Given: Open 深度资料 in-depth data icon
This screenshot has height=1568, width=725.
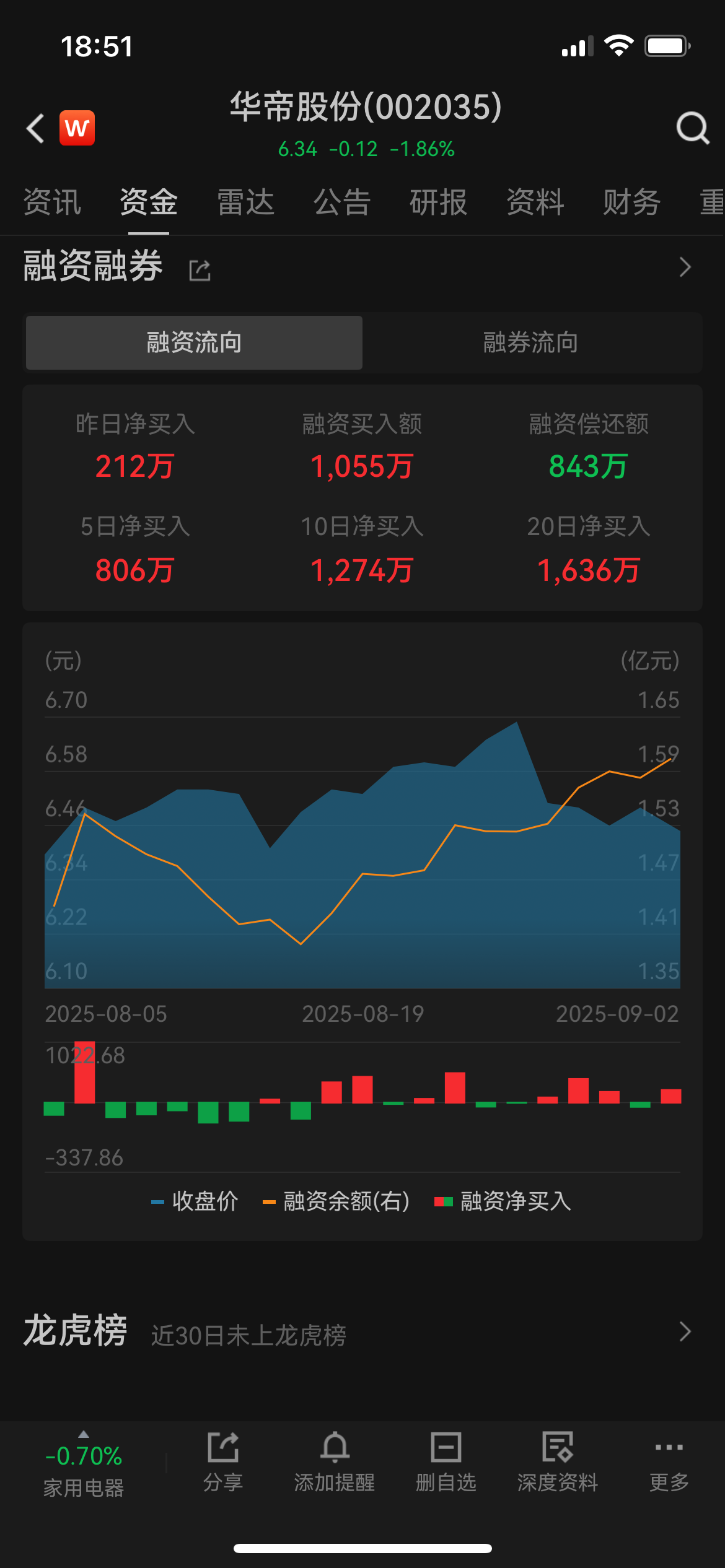Looking at the screenshot, I should coord(558,1447).
